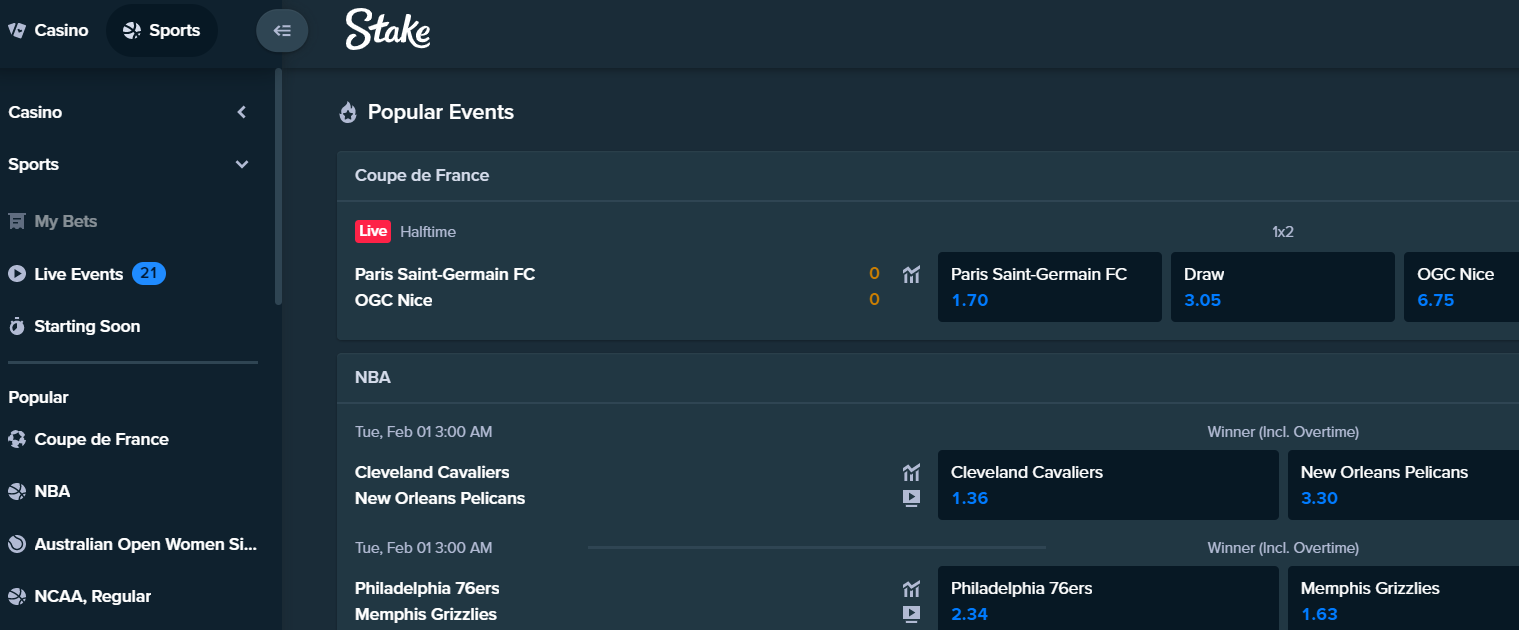The width and height of the screenshot is (1519, 630).
Task: Click the red Live badge
Action: 373,231
